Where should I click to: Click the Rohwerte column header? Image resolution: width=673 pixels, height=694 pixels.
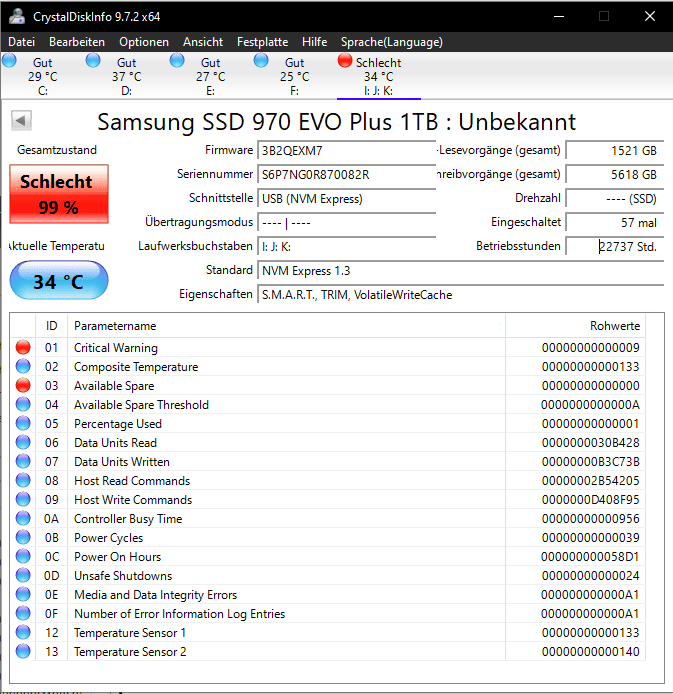[575, 326]
